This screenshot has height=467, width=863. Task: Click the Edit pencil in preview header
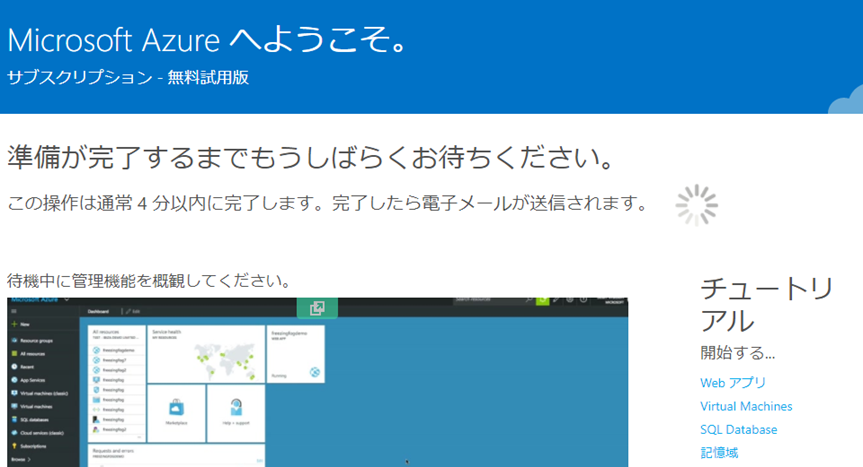click(128, 311)
